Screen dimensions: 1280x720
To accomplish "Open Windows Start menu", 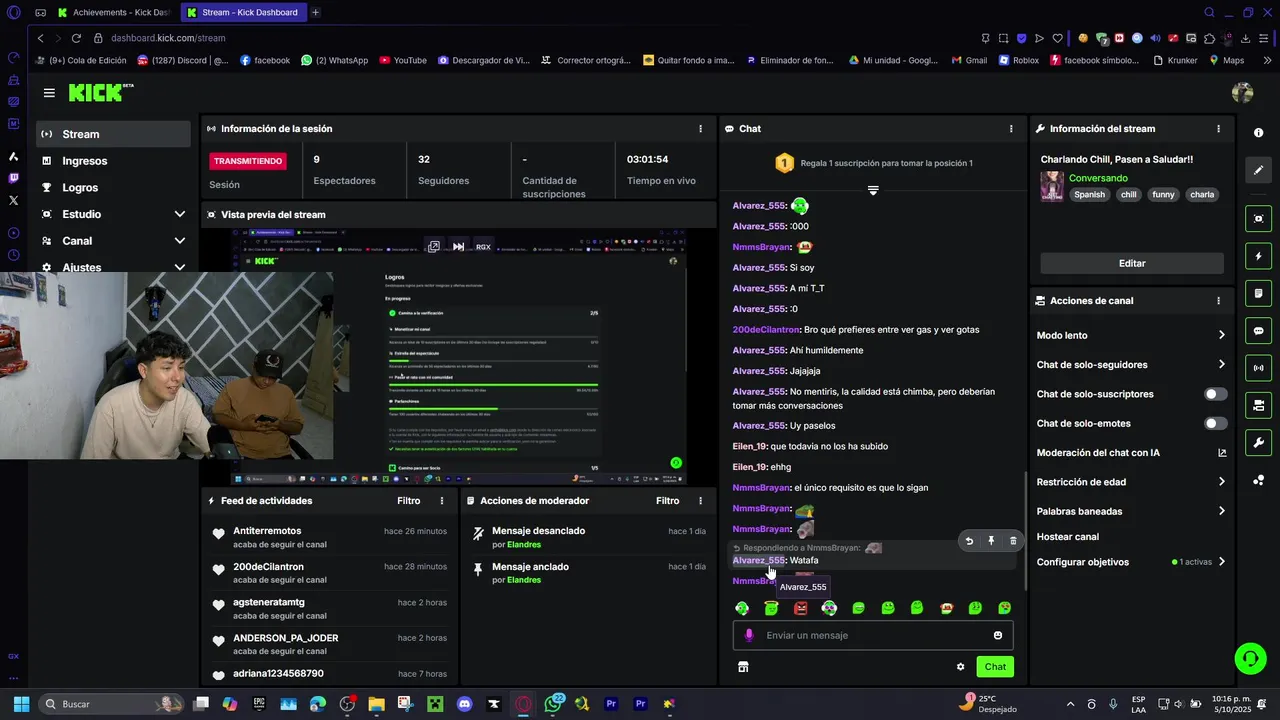I will (x=21, y=704).
